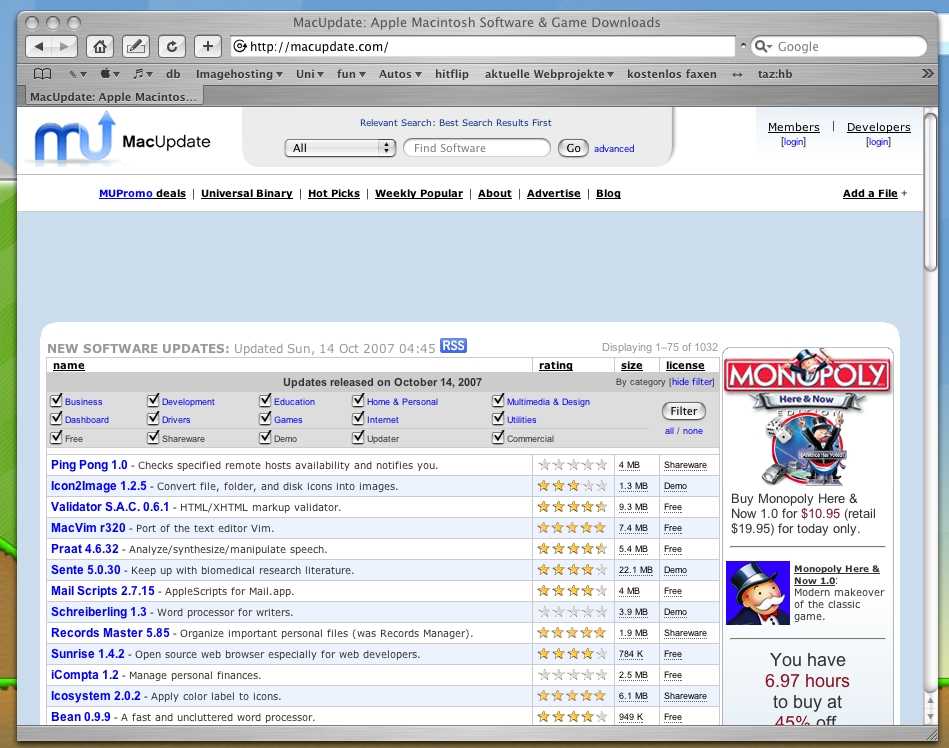Image resolution: width=949 pixels, height=748 pixels.
Task: Uncheck the Development category checkbox
Action: click(x=153, y=400)
